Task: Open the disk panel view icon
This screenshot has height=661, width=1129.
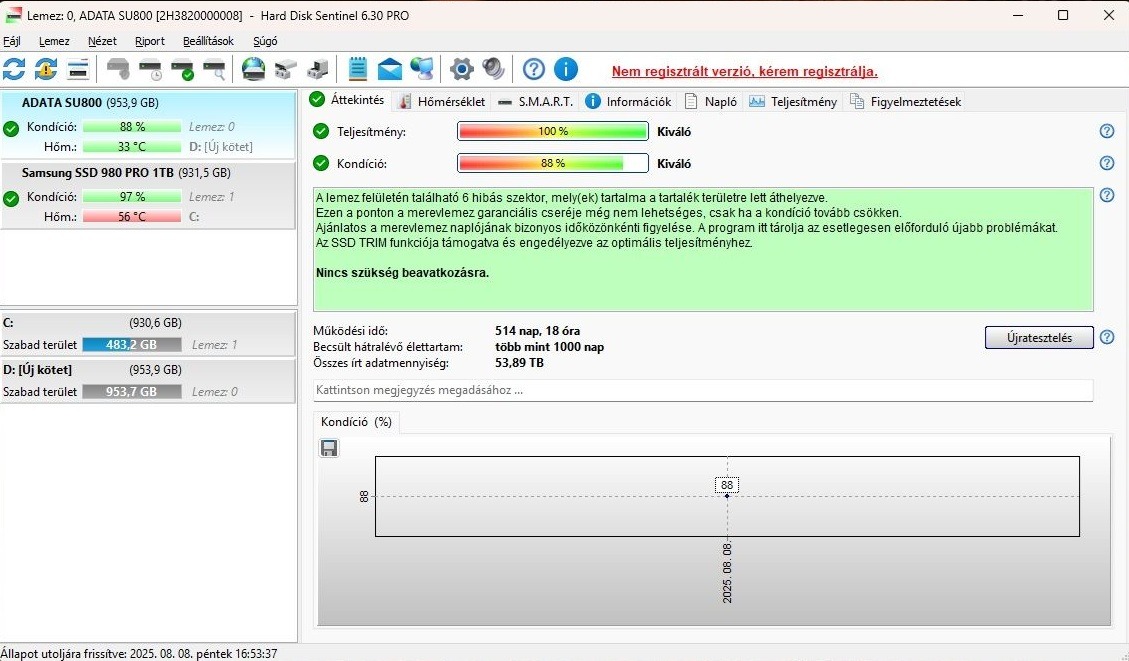Action: [x=78, y=69]
